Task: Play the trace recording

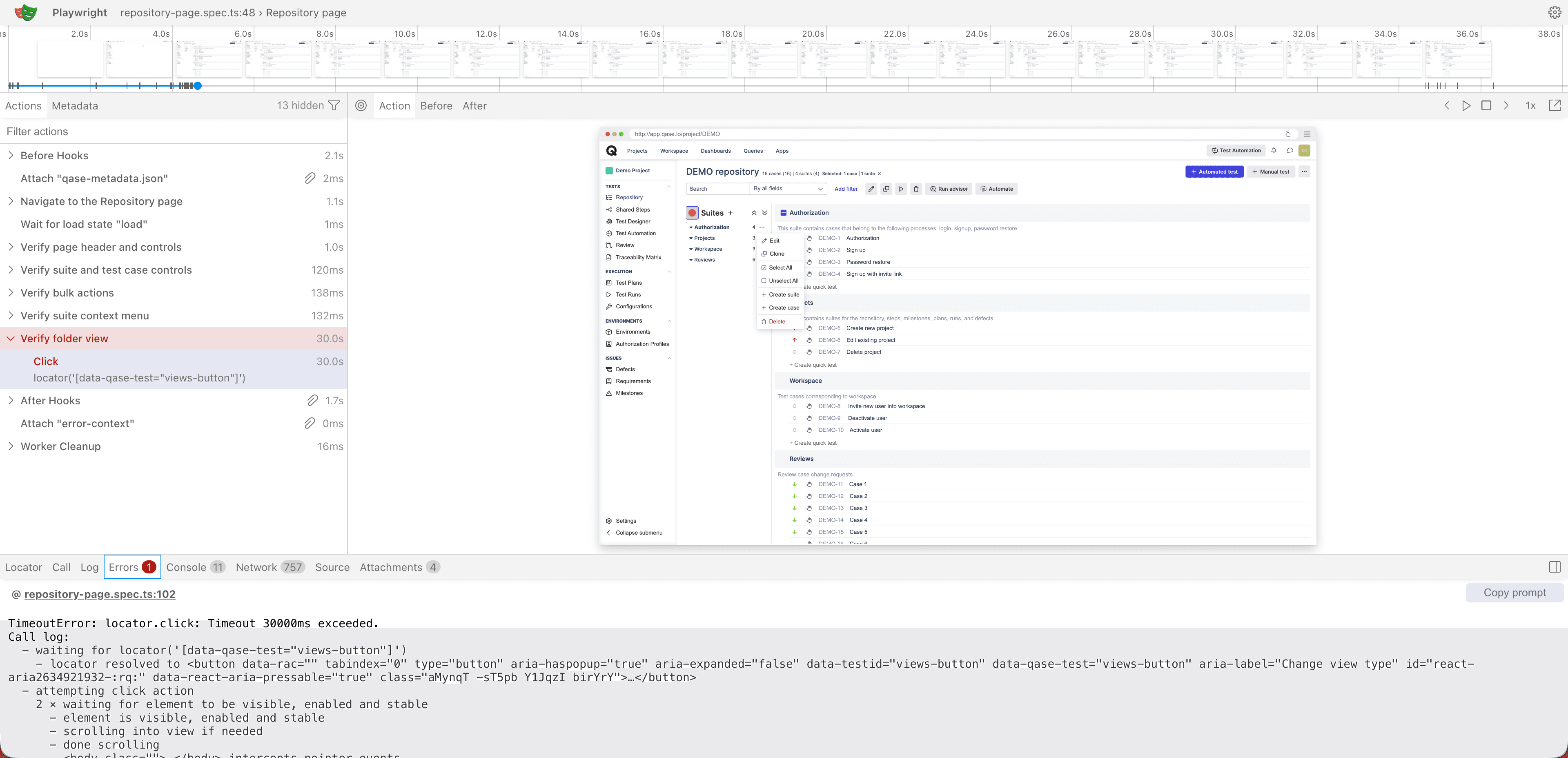Action: click(x=1466, y=105)
